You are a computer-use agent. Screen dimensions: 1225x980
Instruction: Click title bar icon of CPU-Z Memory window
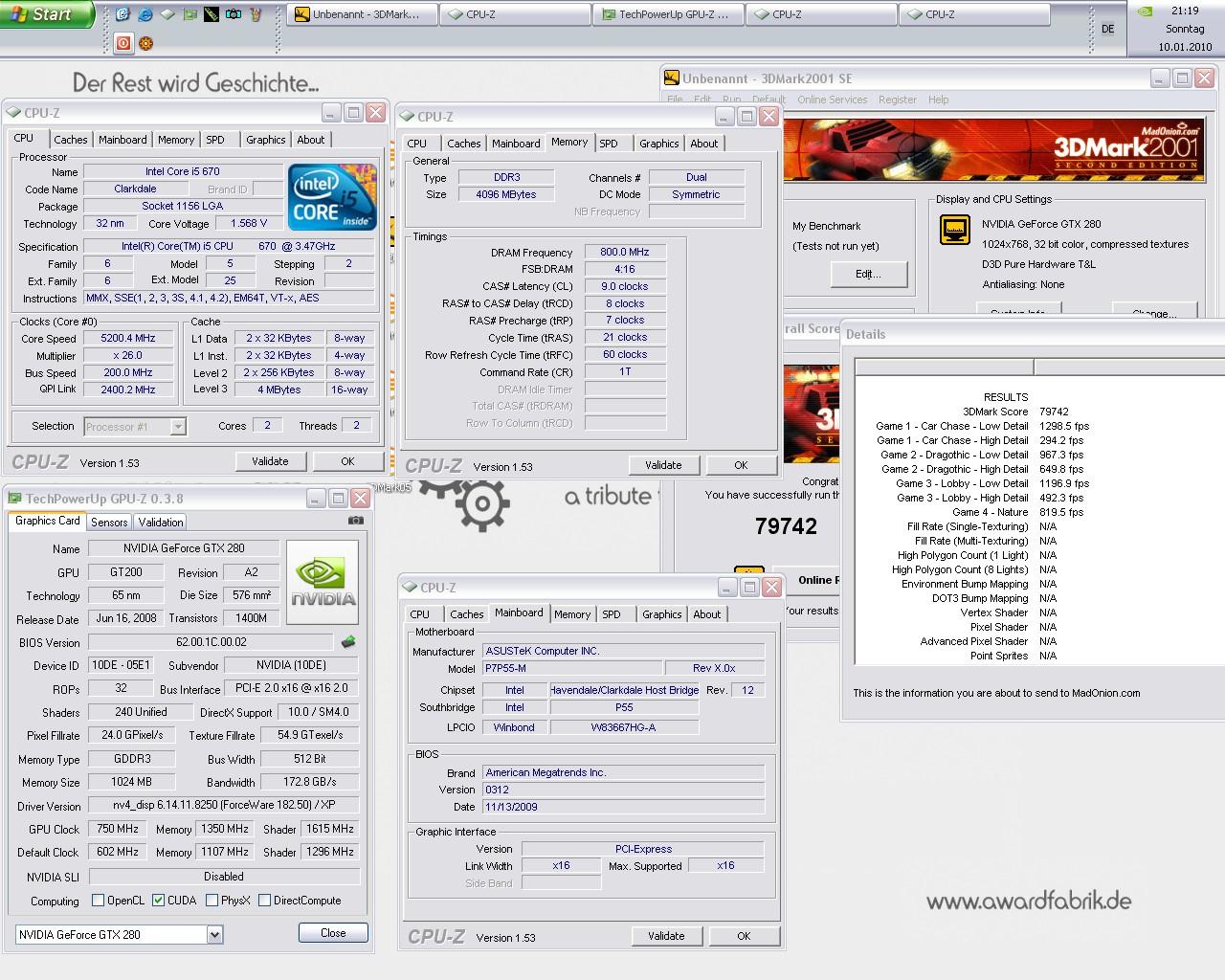(407, 117)
